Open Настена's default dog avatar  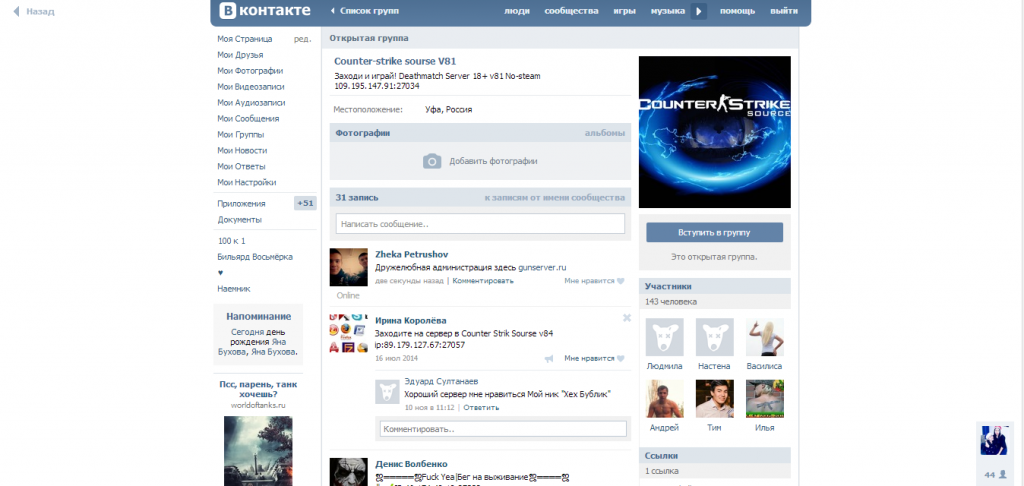coord(714,338)
